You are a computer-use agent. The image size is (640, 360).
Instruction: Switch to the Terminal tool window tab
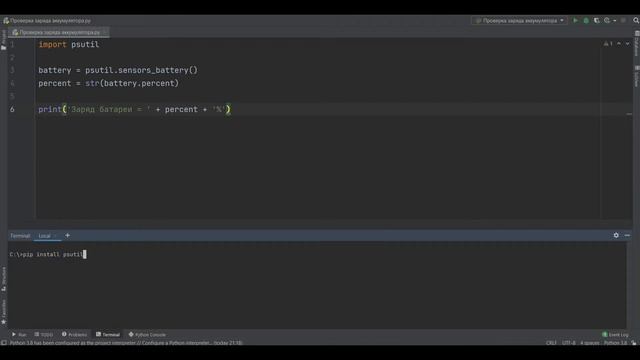(108, 335)
